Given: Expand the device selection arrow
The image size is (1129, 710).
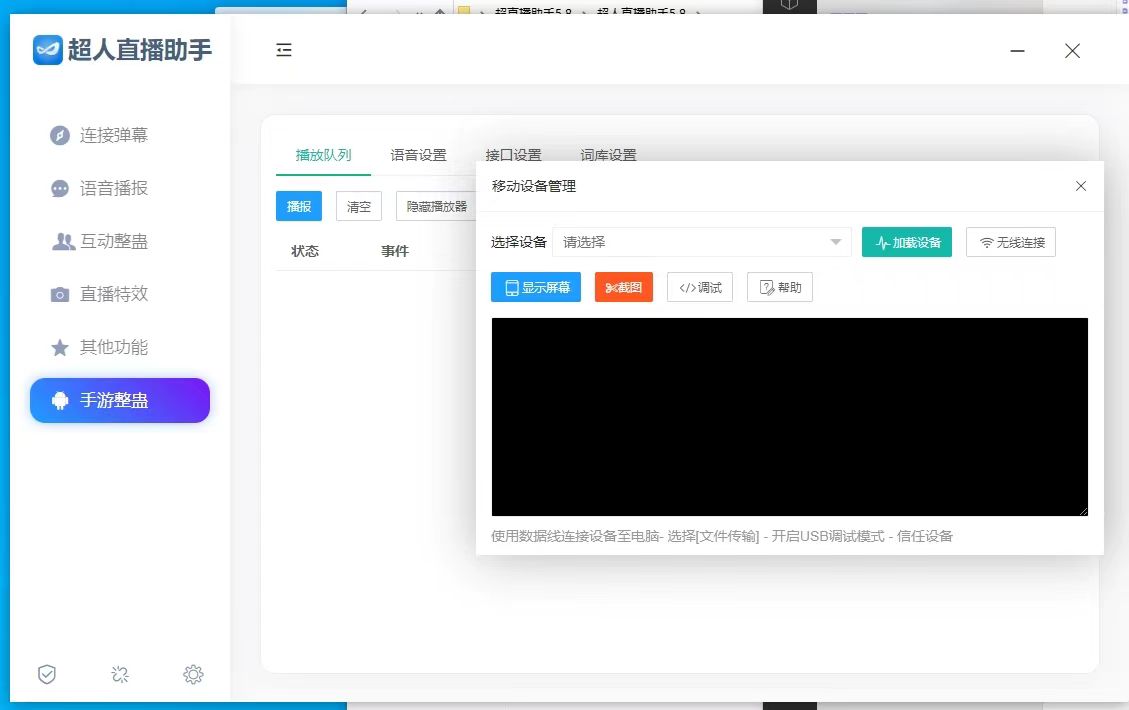Looking at the screenshot, I should pyautogui.click(x=836, y=241).
